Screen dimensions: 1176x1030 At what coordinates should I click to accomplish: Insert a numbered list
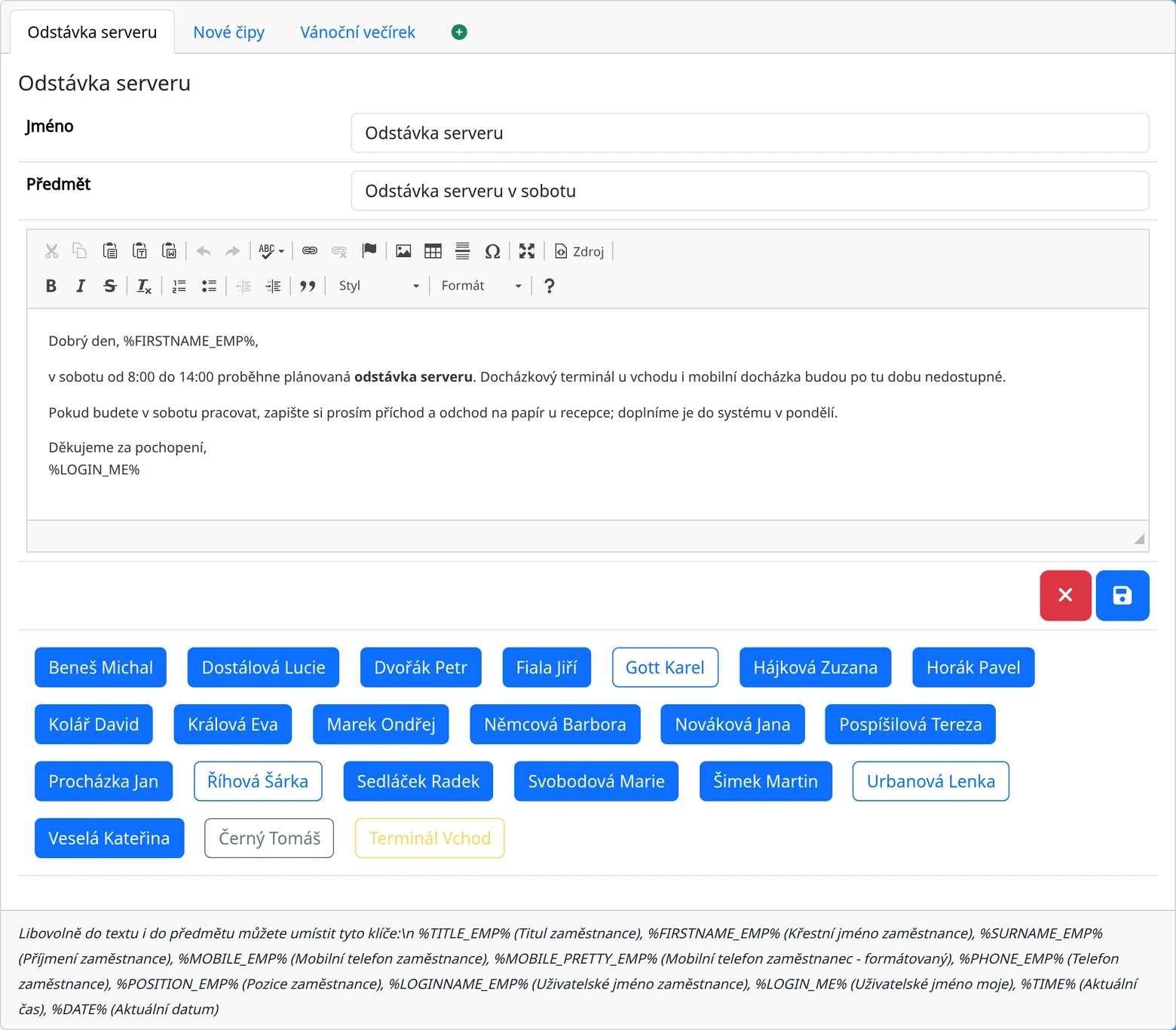179,286
